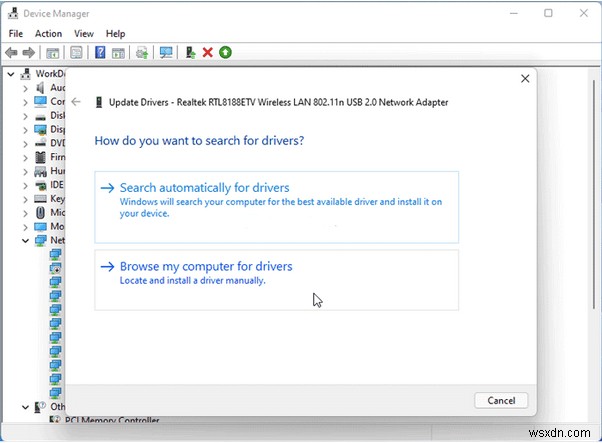Expand the Audio category chevron

[25, 89]
